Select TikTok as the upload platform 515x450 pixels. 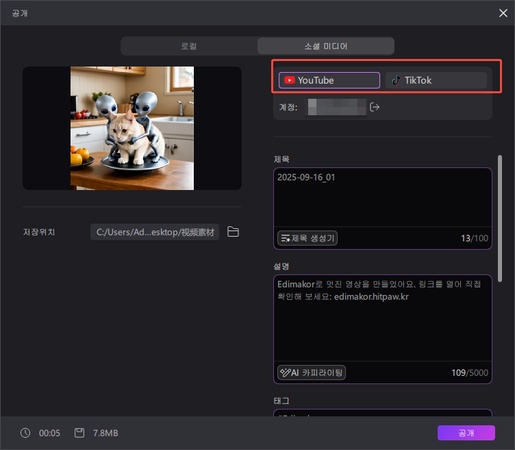coord(436,80)
